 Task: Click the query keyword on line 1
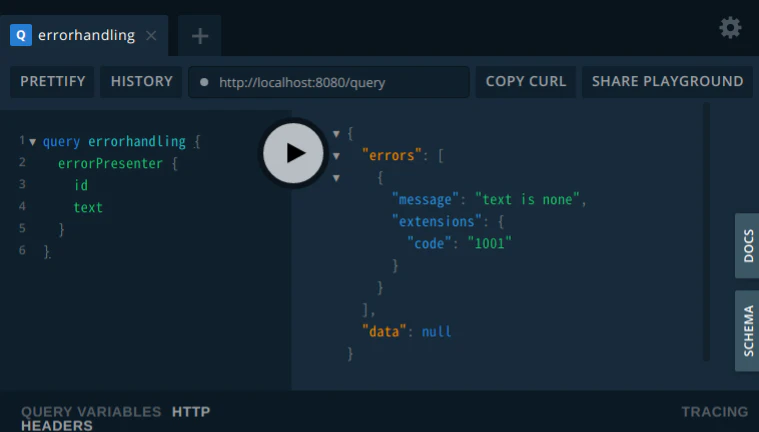[x=61, y=142]
